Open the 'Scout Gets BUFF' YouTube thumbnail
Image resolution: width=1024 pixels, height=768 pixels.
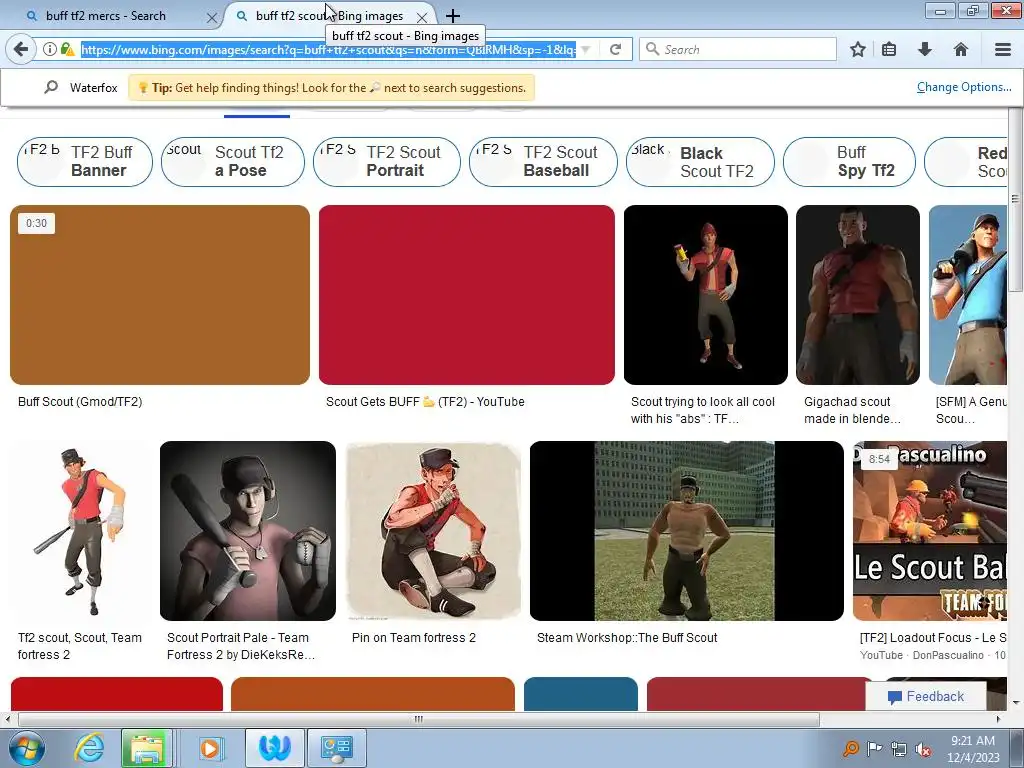pos(466,295)
